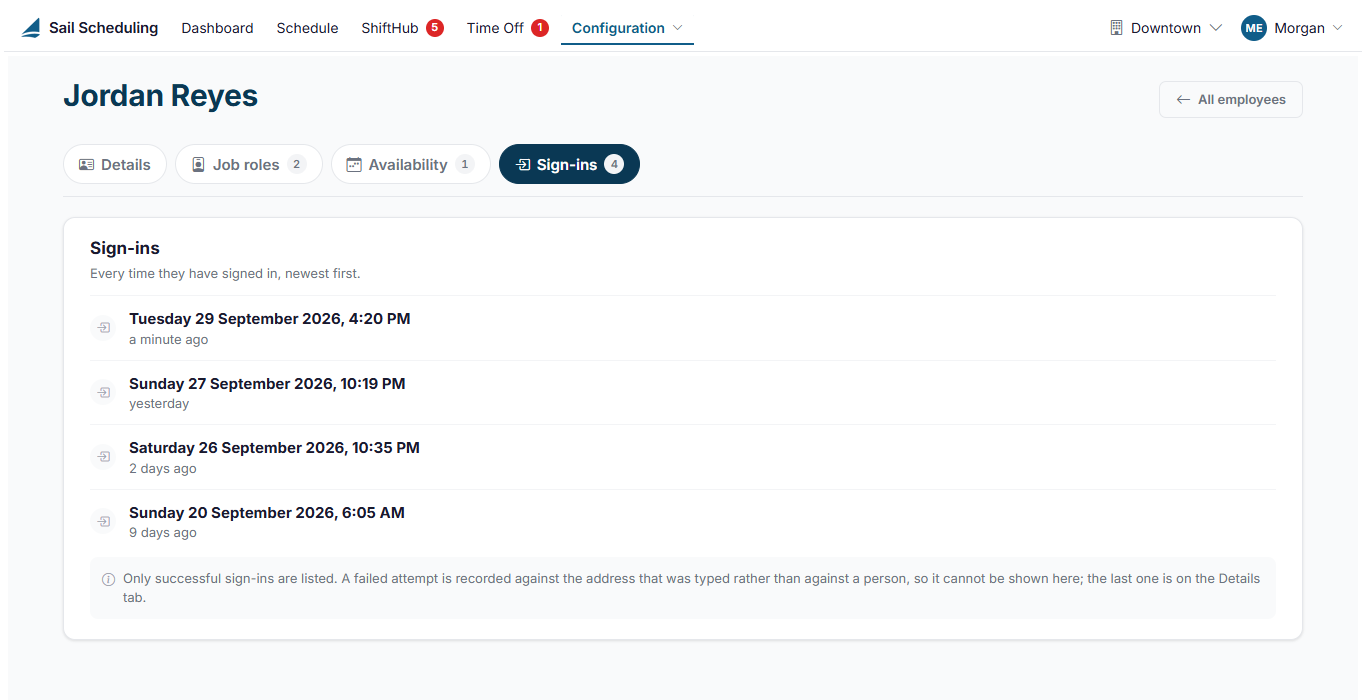Open the Morgan user menu chevron

1337,28
